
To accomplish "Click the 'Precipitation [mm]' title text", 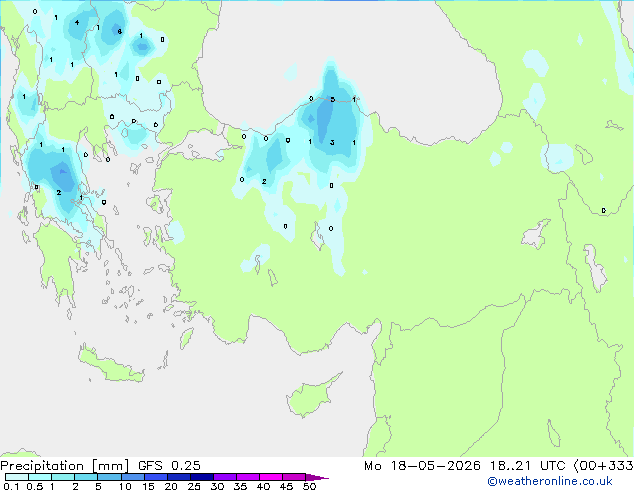I will tap(65, 466).
